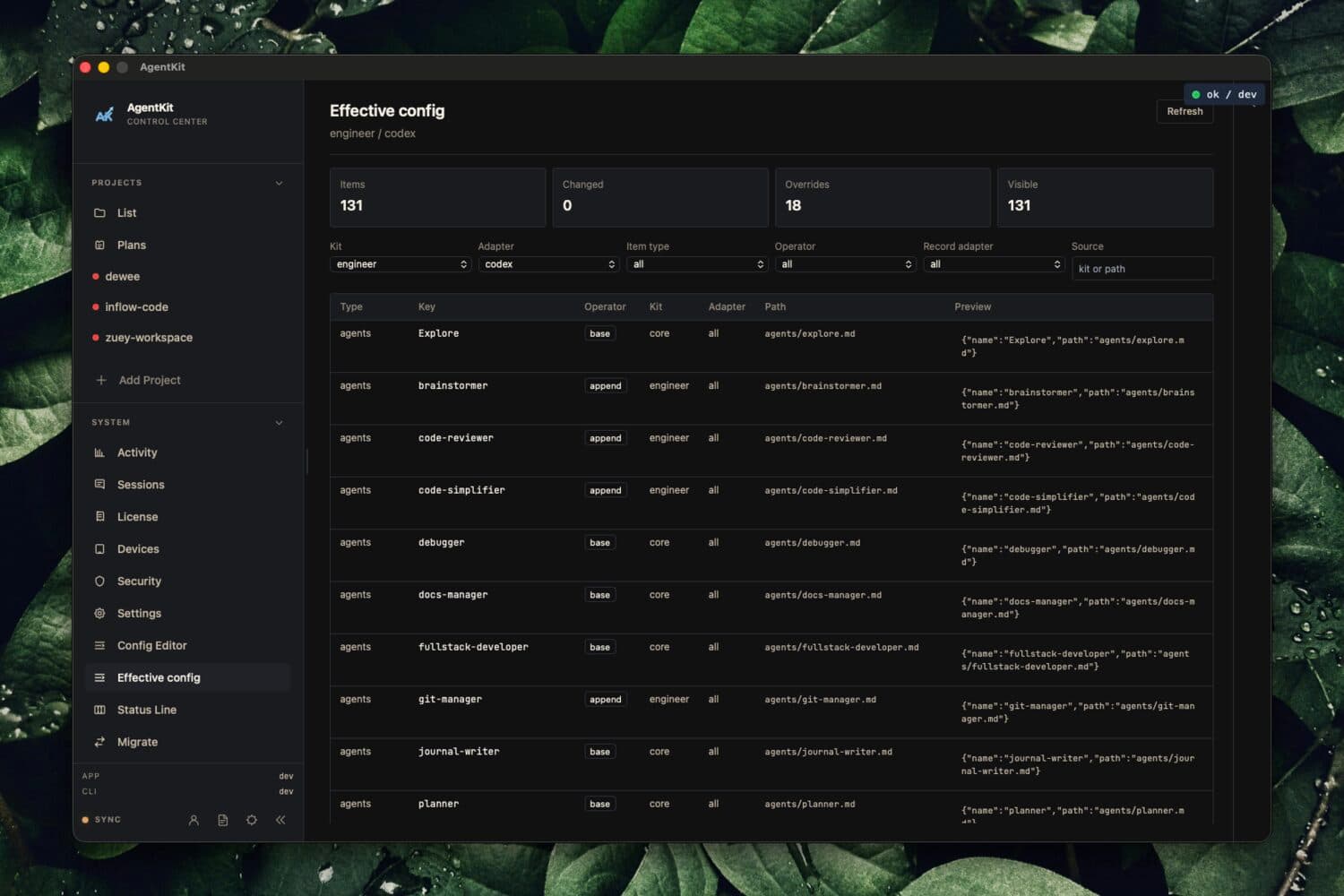Collapse the SYSTEM section chevron

pyautogui.click(x=279, y=422)
